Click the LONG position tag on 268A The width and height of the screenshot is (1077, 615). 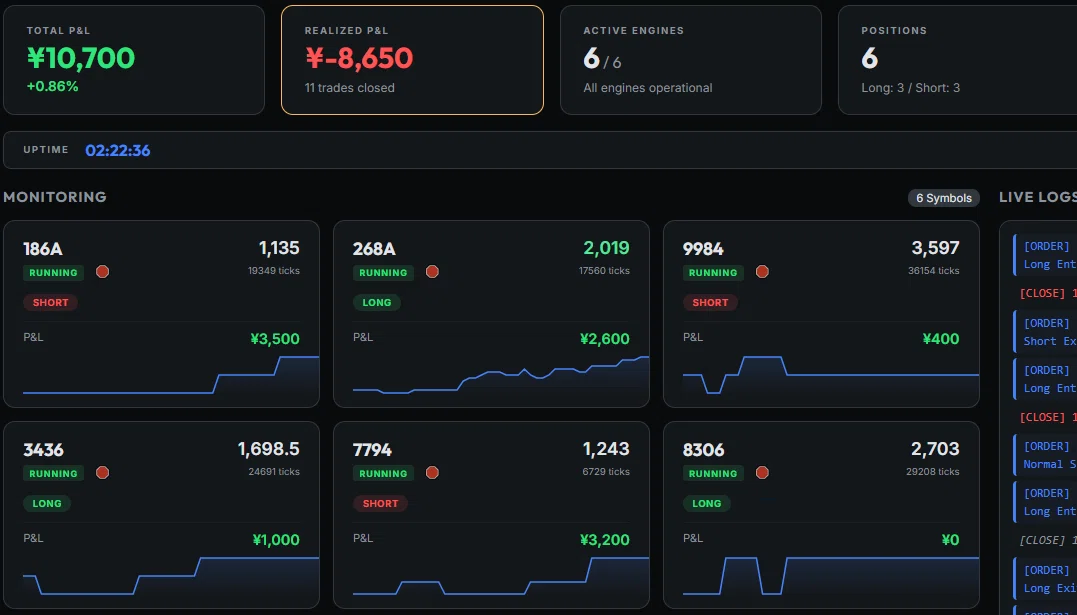[x=376, y=302]
